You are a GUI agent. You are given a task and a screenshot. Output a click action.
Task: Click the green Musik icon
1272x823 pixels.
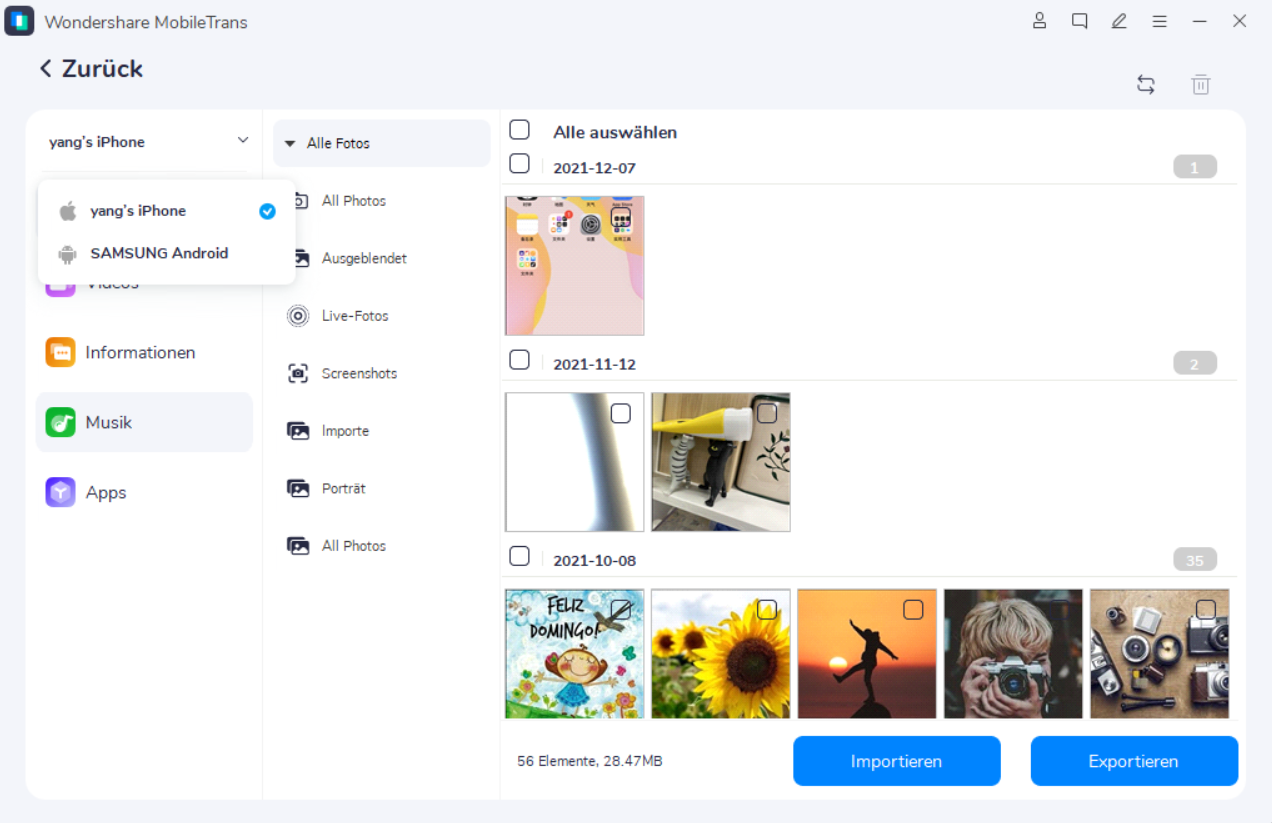tap(60, 422)
